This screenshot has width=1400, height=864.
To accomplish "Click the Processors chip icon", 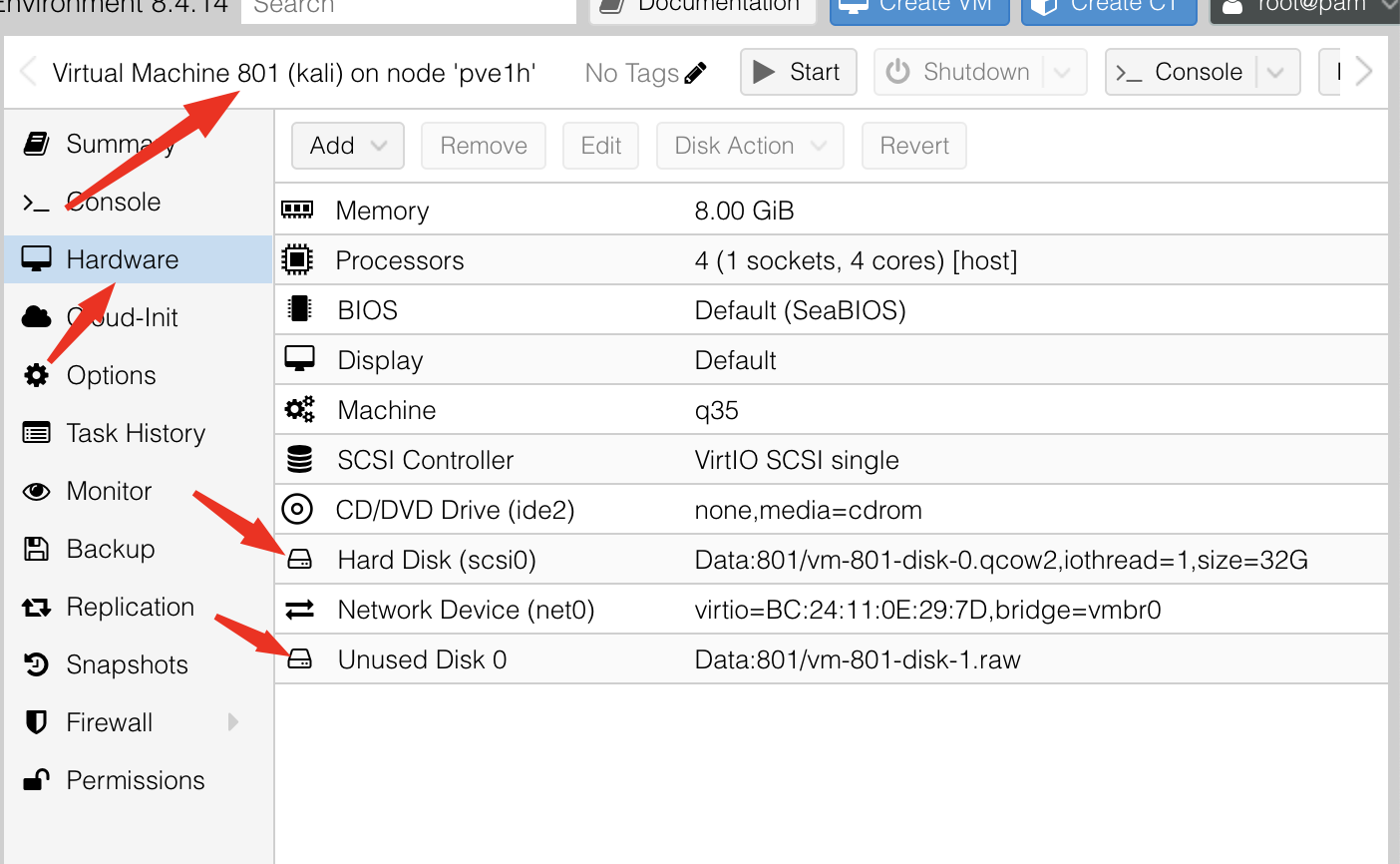I will (297, 260).
